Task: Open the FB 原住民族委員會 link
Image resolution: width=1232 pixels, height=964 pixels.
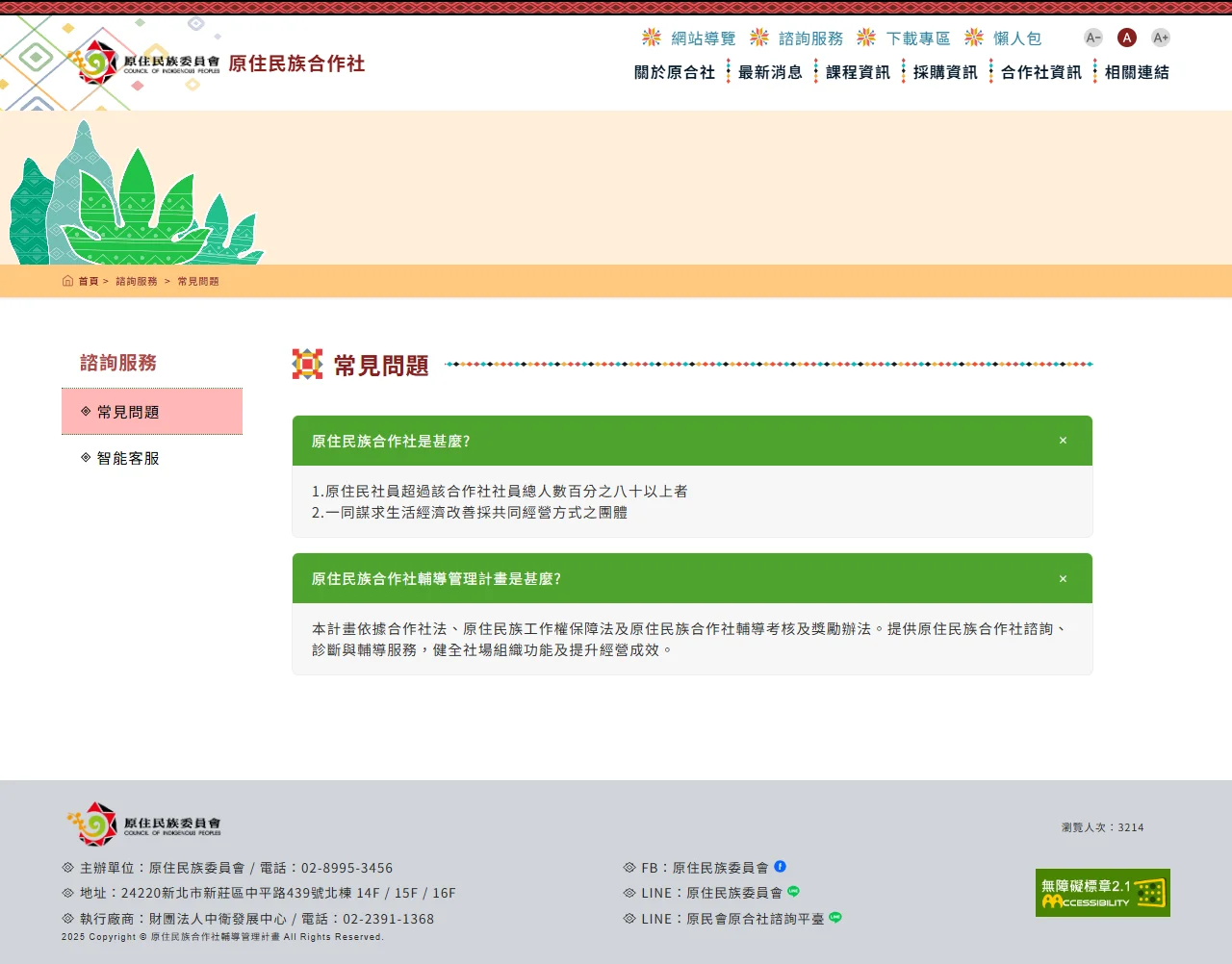Action: 705,868
